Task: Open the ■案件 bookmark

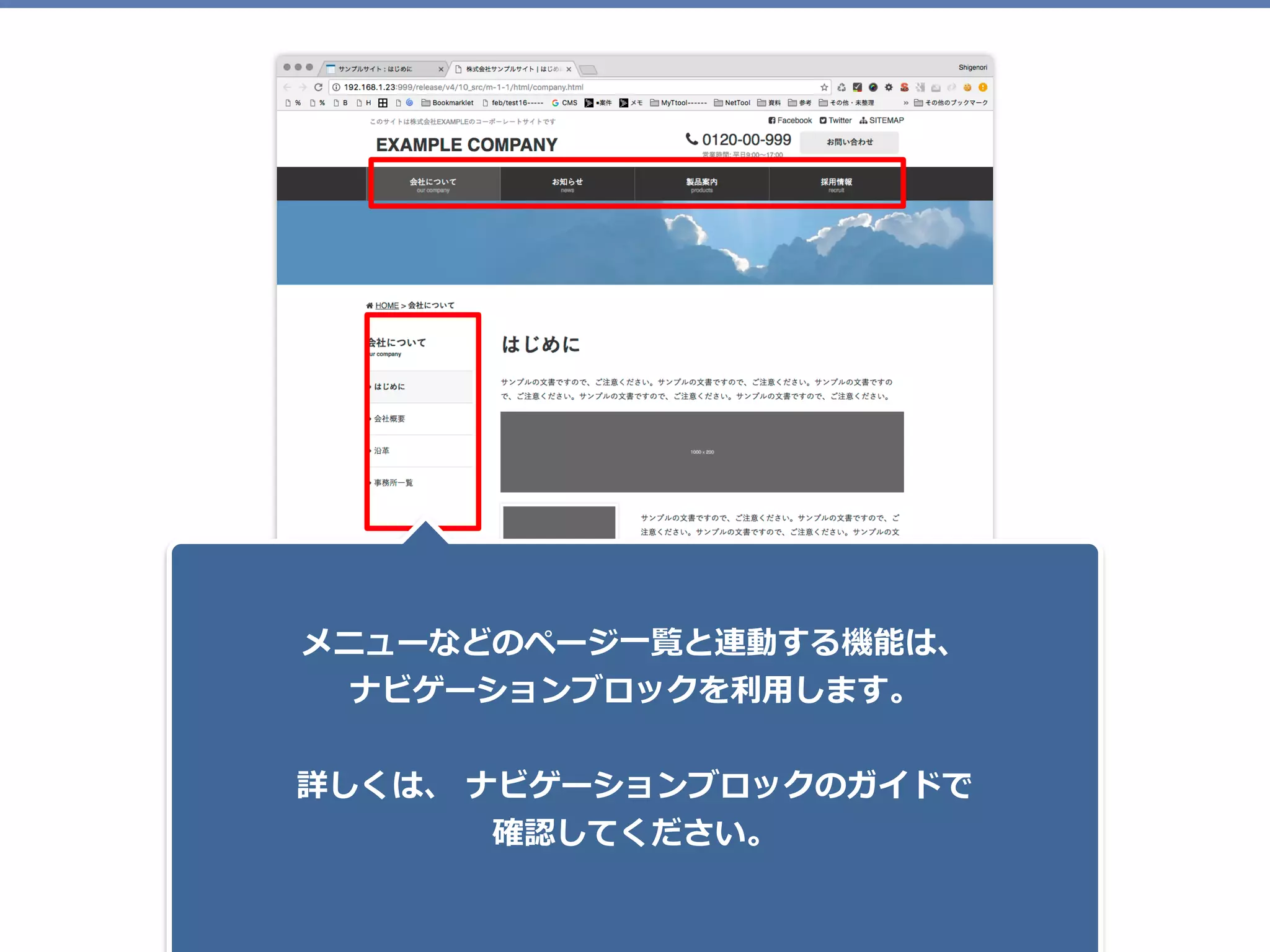Action: point(598,103)
